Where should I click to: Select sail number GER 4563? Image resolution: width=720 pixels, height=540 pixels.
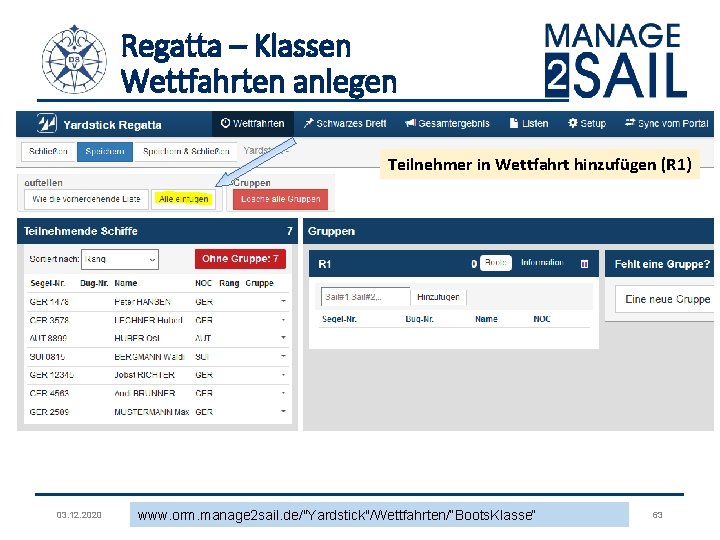pos(49,394)
